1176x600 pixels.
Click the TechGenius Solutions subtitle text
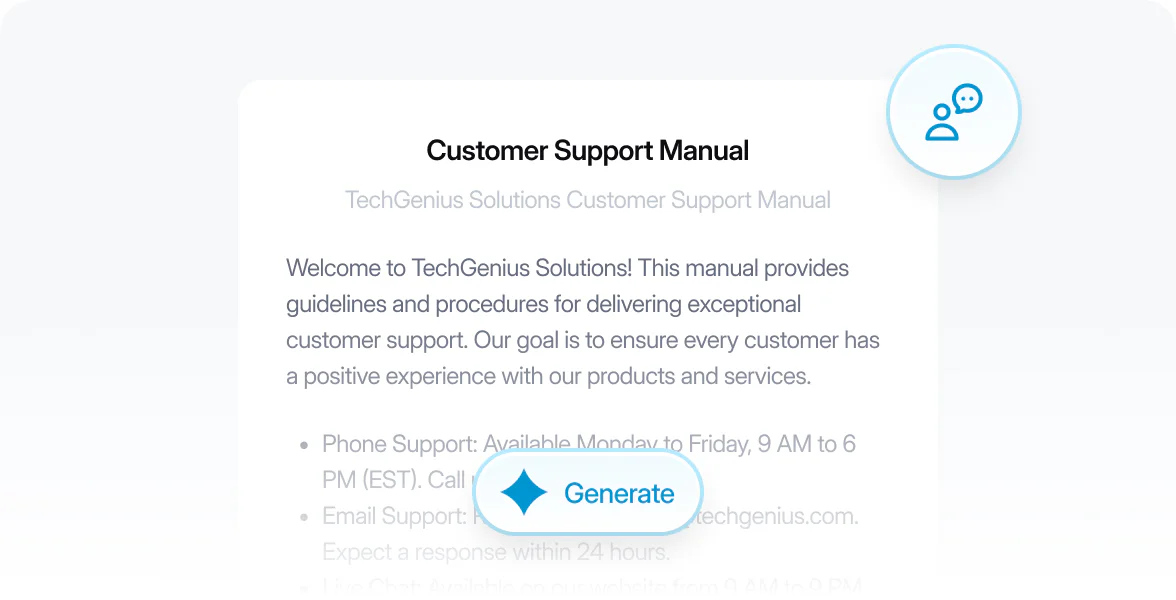pyautogui.click(x=588, y=200)
